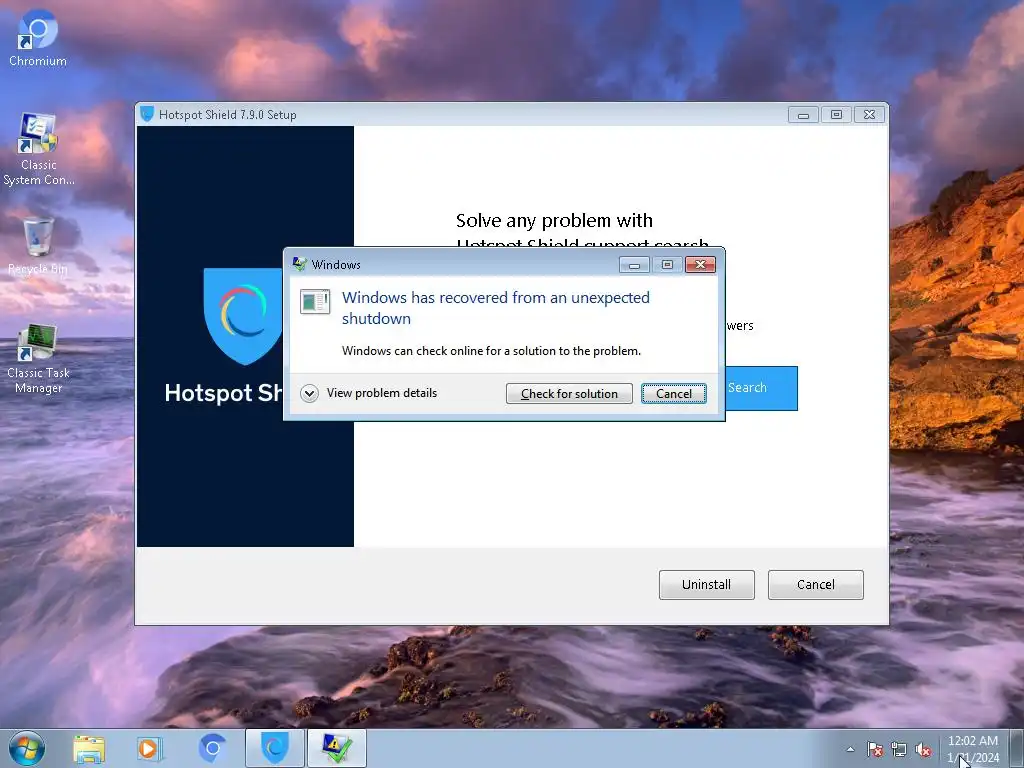Close the Hotspot Shield Setup window
This screenshot has width=1024, height=768.
click(869, 115)
